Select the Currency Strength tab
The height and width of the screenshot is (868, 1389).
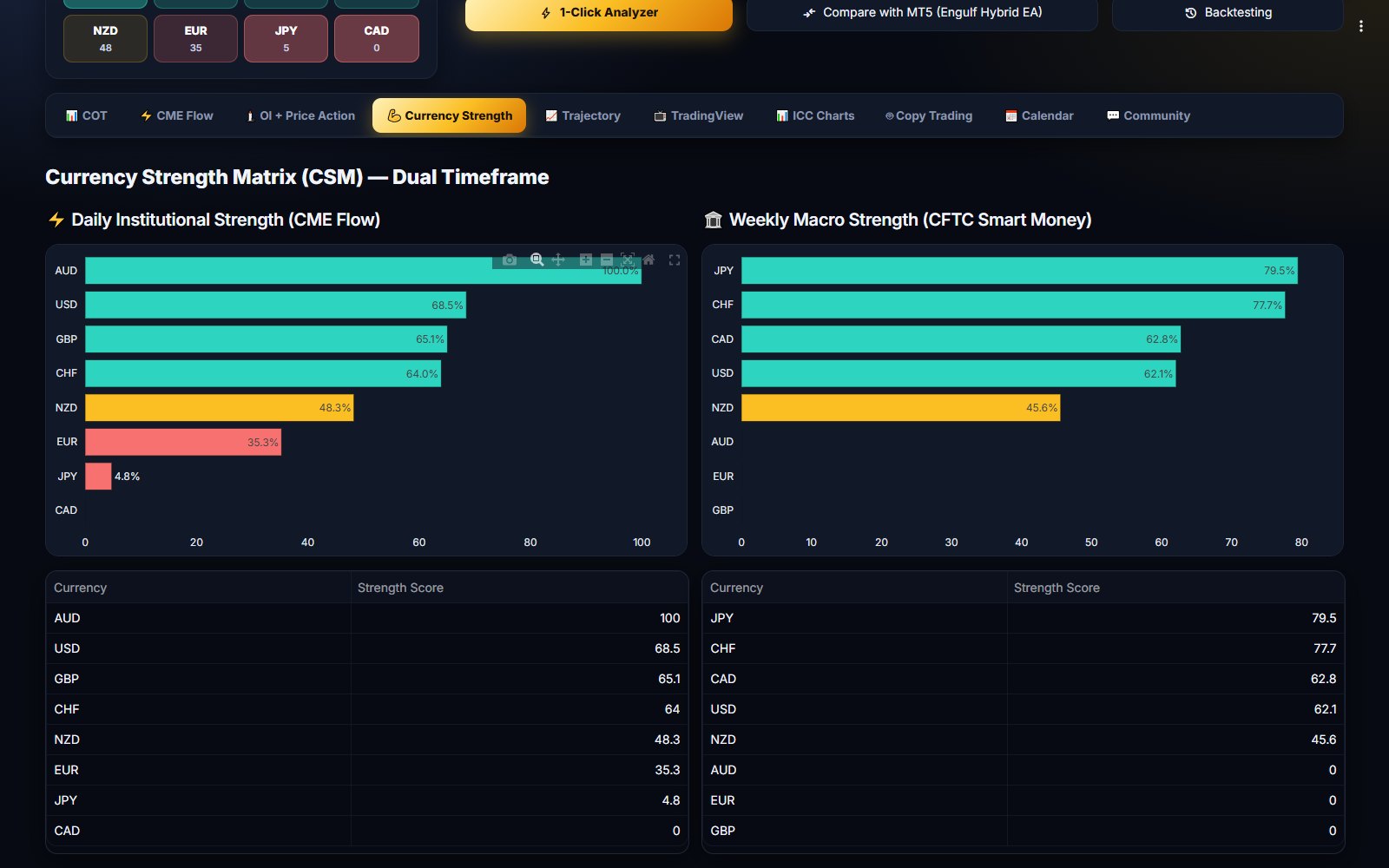pos(449,115)
